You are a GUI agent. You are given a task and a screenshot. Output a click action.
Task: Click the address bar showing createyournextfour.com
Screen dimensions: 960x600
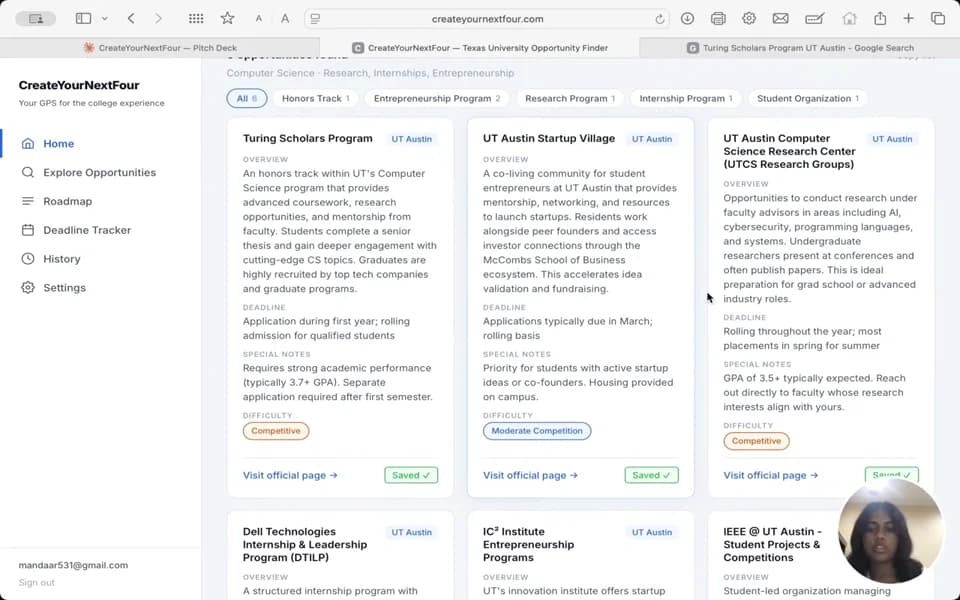coord(487,19)
